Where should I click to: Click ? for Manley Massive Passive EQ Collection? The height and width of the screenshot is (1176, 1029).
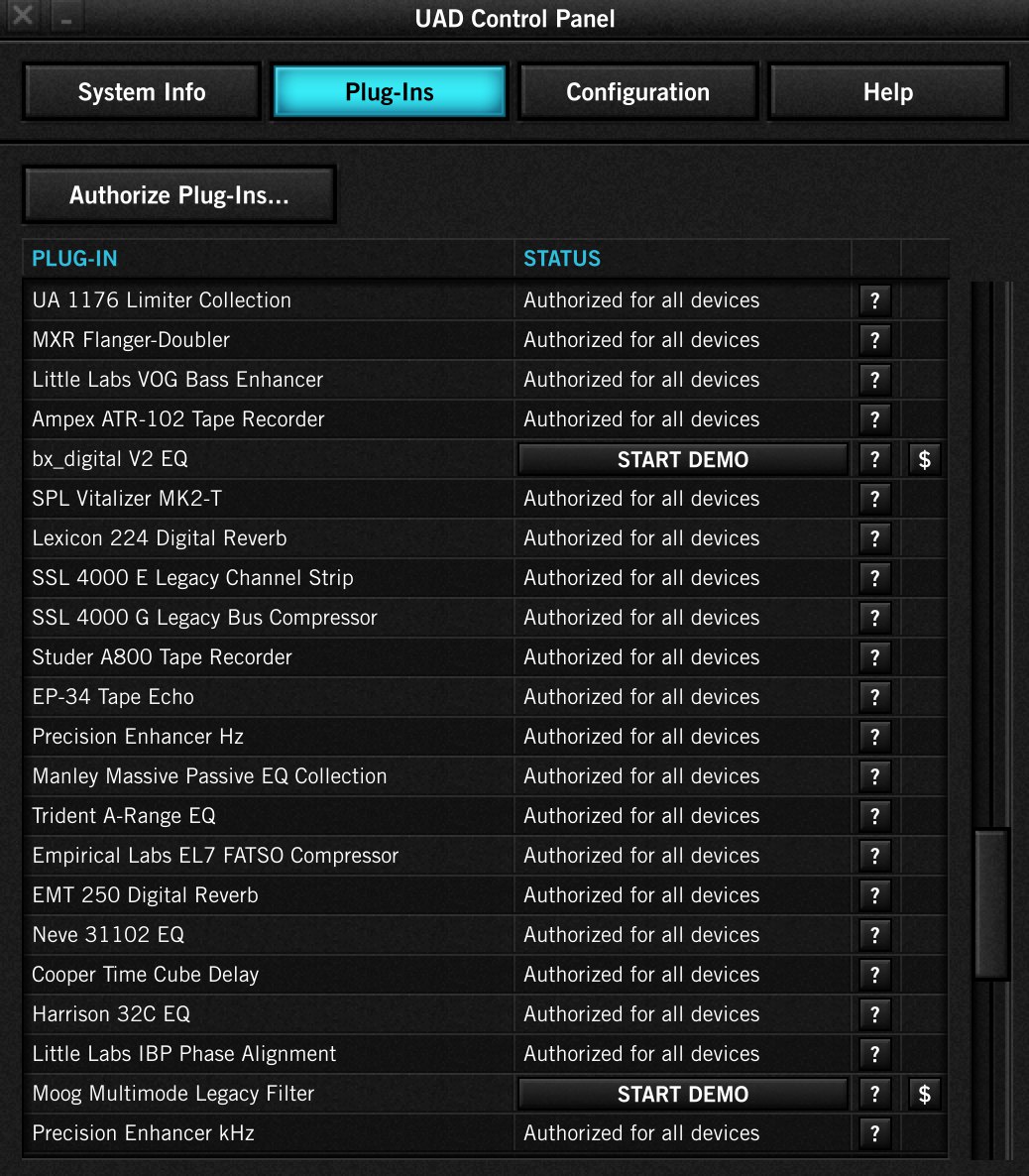tap(874, 777)
